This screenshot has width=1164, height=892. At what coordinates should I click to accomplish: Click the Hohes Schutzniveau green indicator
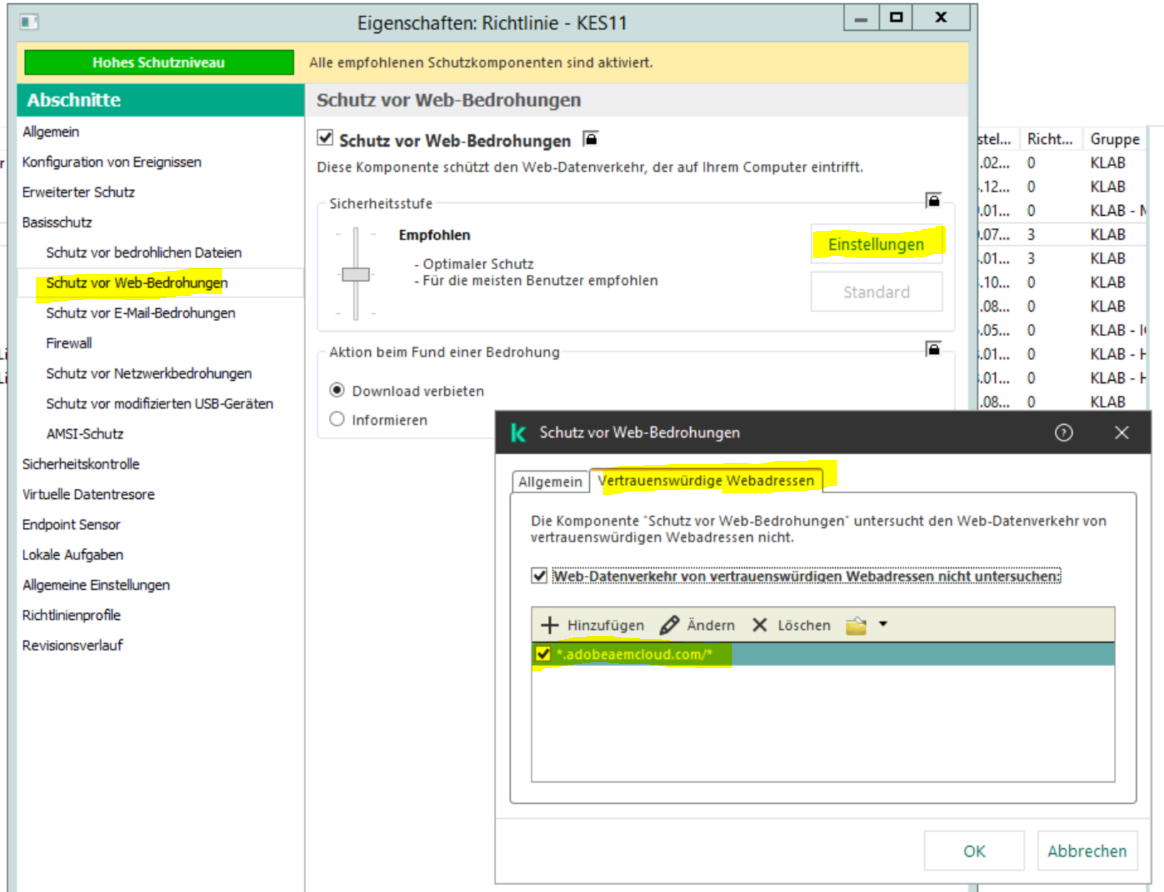159,62
